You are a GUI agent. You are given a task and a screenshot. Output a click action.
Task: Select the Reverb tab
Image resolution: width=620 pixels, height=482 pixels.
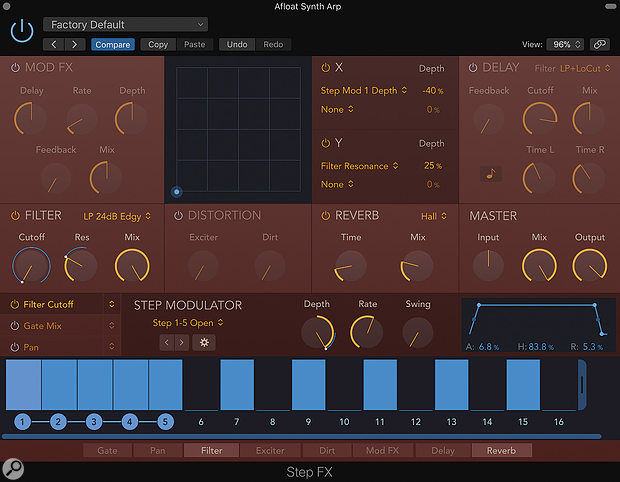pyautogui.click(x=501, y=450)
